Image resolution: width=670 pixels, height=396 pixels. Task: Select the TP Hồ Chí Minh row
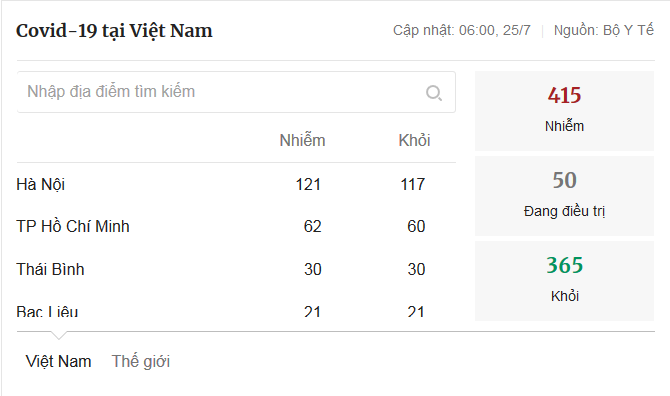(236, 226)
